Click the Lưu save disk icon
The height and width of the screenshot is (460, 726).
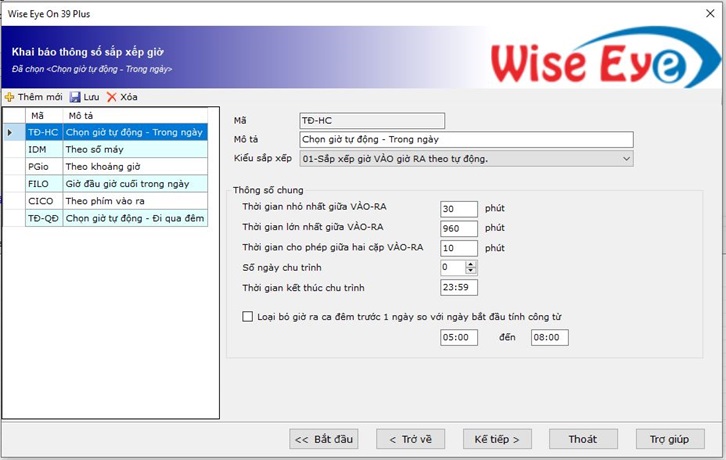coord(75,97)
